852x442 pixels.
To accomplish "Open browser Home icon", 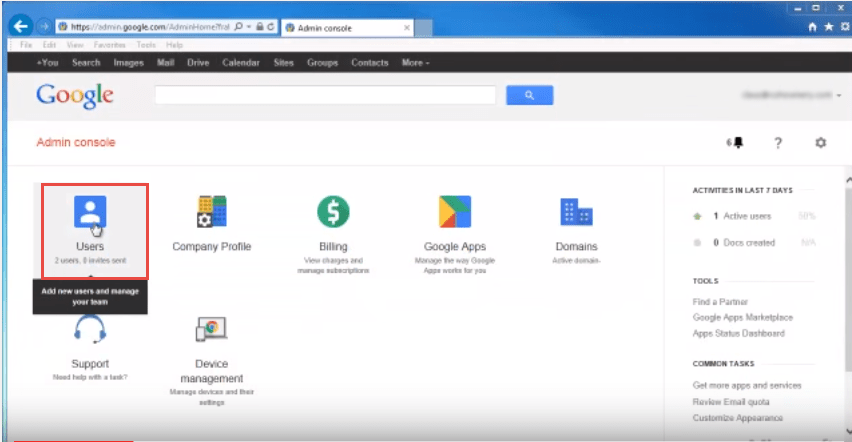I will coord(812,27).
